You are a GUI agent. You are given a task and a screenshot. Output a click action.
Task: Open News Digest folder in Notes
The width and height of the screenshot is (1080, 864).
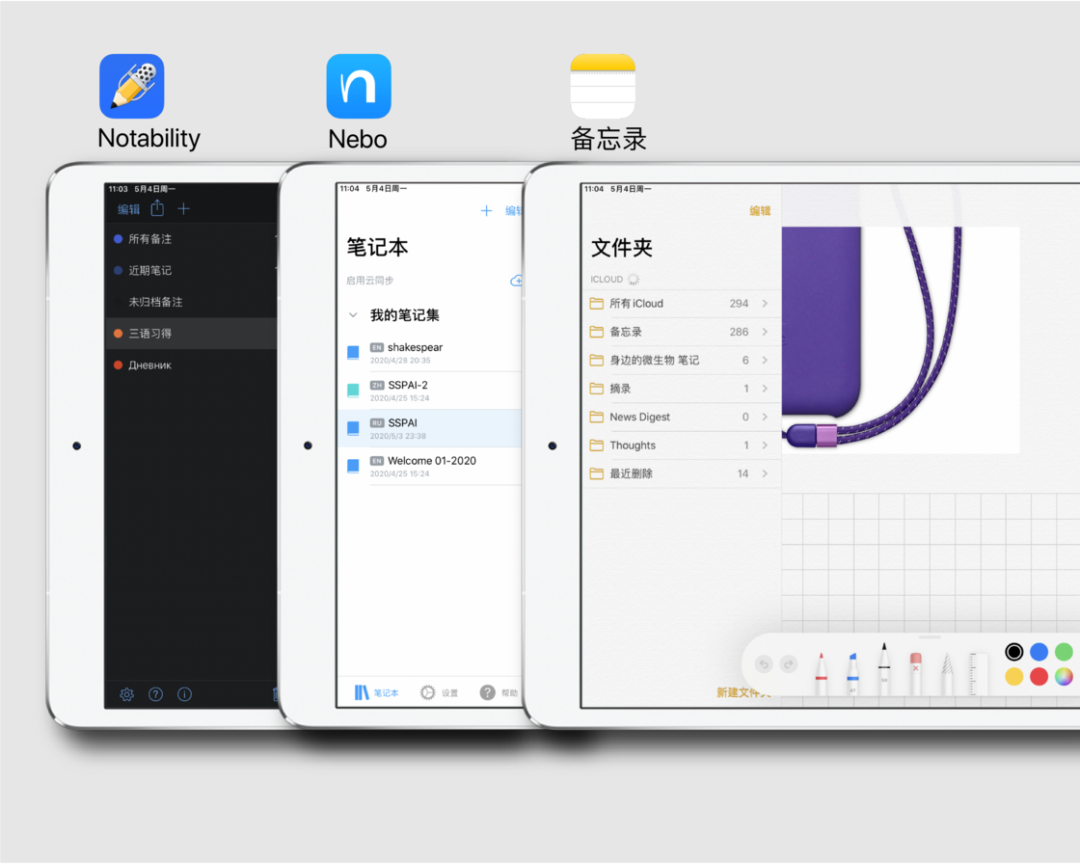click(x=682, y=417)
